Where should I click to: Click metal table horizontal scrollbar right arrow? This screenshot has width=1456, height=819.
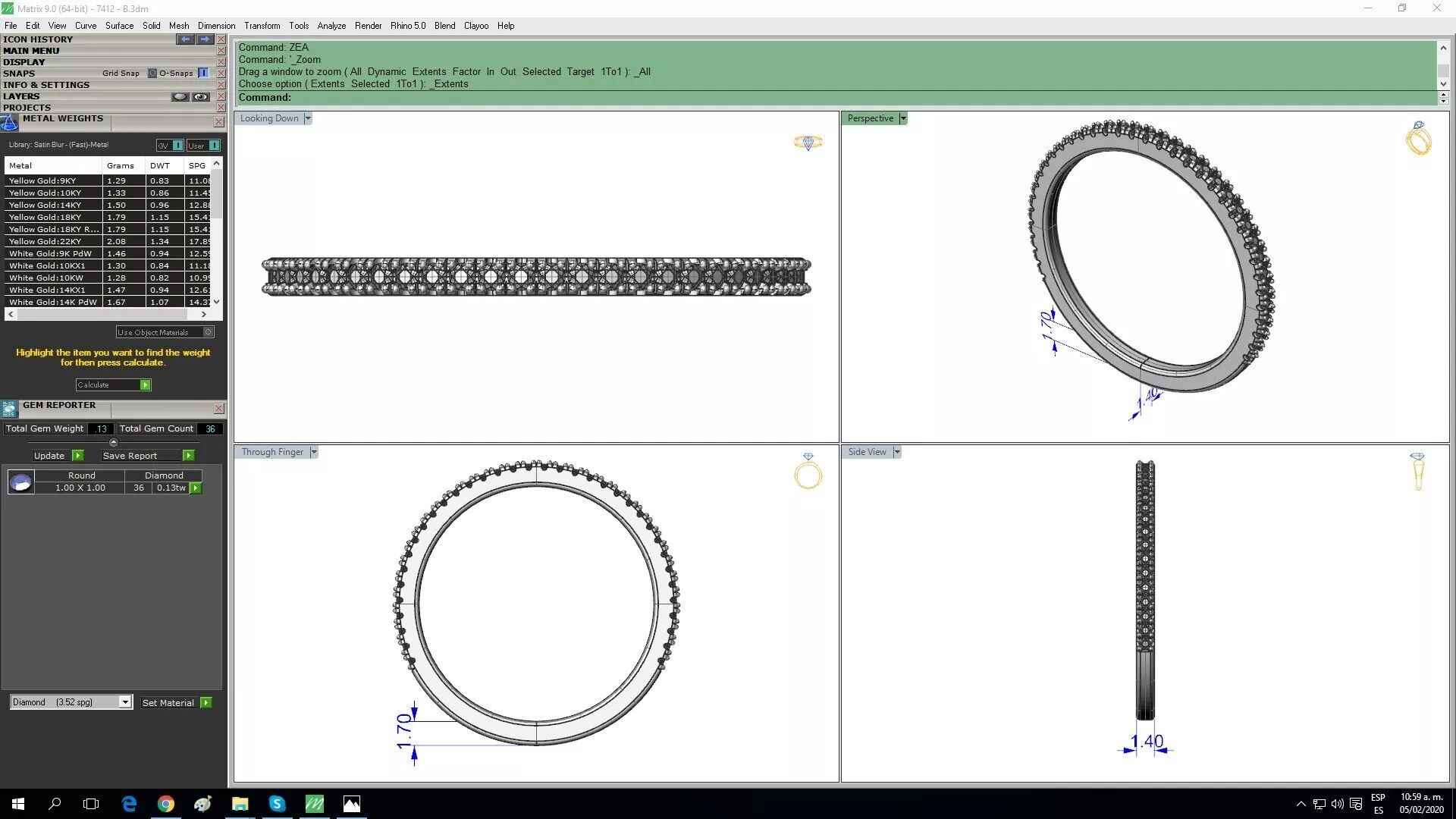click(203, 314)
